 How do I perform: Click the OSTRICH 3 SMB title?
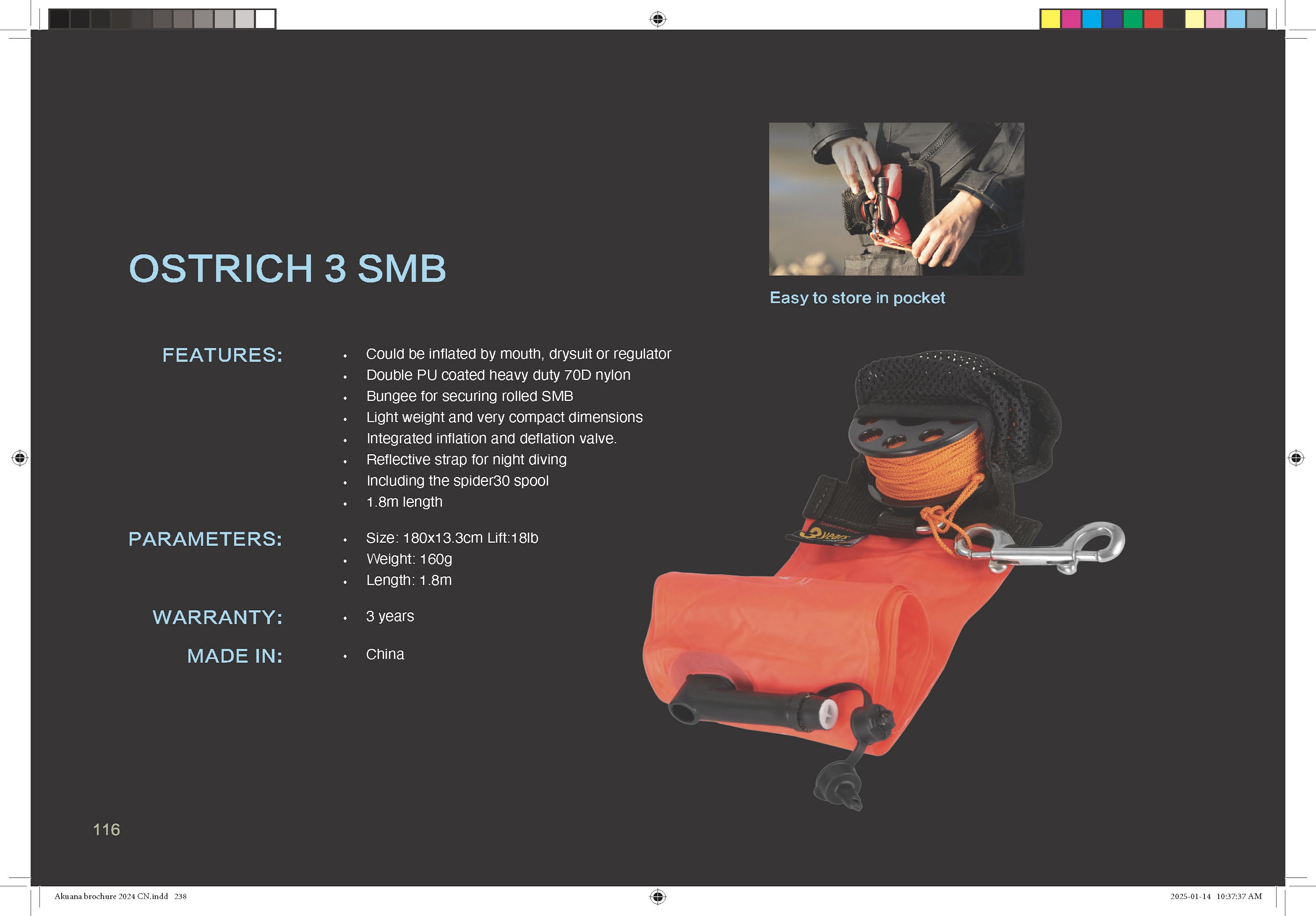click(287, 268)
